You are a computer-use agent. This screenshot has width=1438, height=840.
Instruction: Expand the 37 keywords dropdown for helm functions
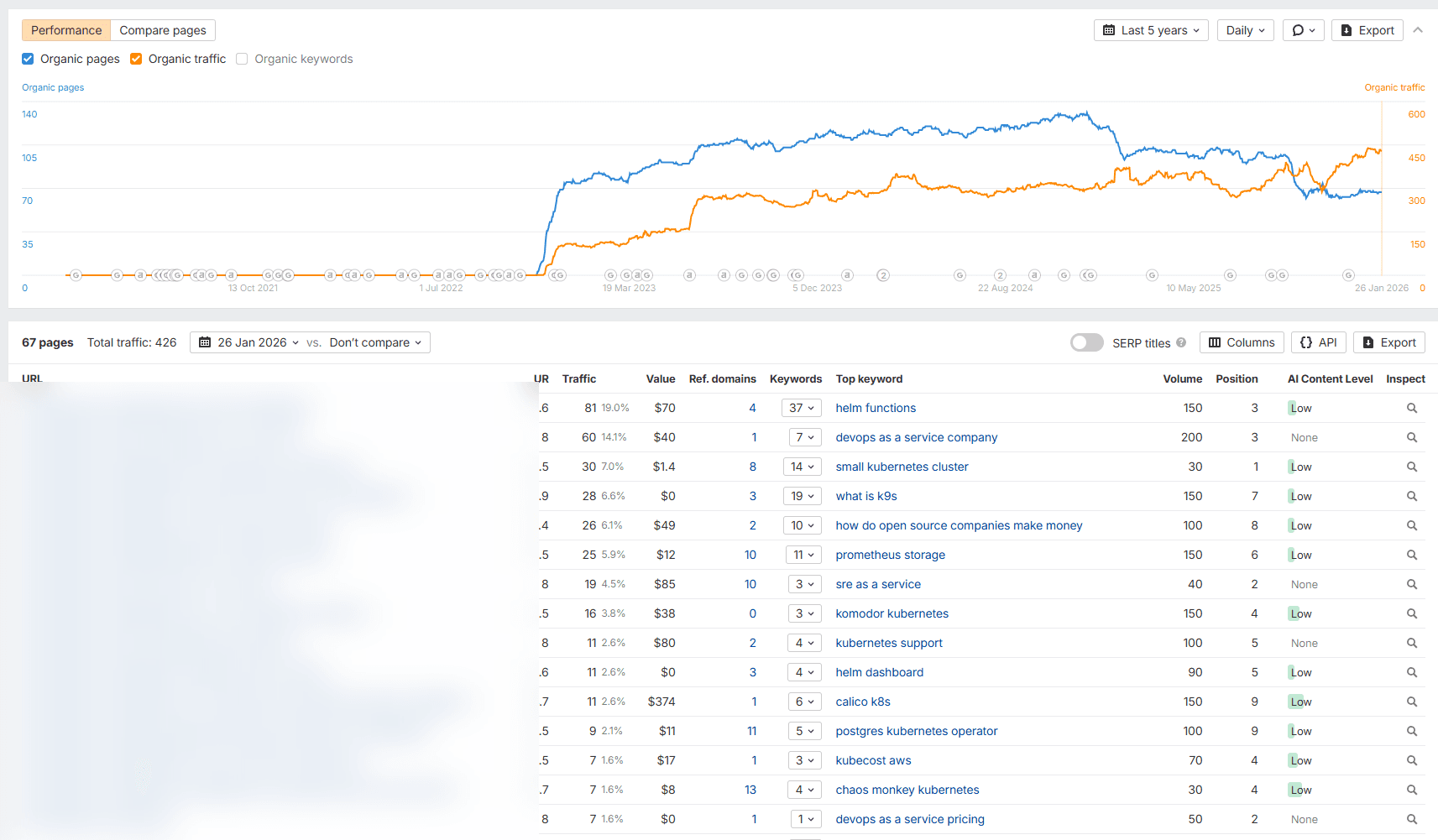[x=802, y=408]
